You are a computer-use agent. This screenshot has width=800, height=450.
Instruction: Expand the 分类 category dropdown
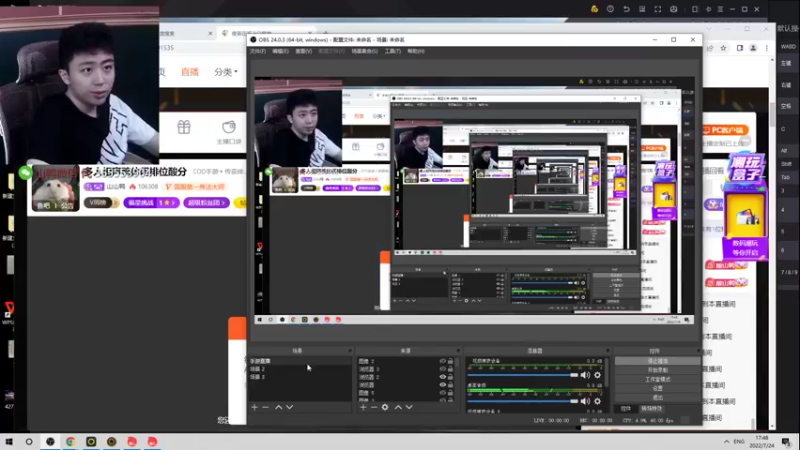[x=226, y=72]
